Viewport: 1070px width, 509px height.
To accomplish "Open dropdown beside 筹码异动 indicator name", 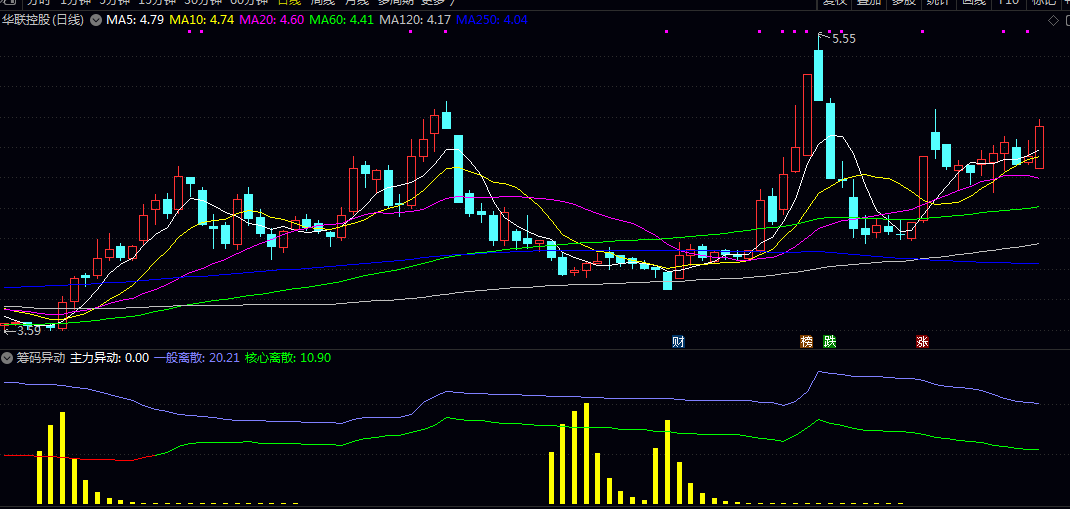I will click(7, 358).
